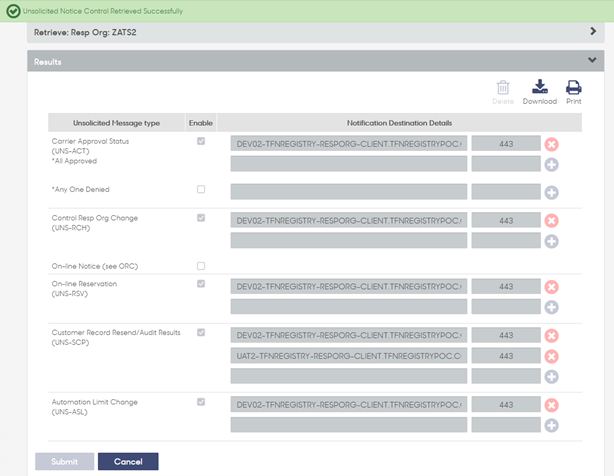614x476 pixels.
Task: Click the Cancel button
Action: tap(128, 462)
